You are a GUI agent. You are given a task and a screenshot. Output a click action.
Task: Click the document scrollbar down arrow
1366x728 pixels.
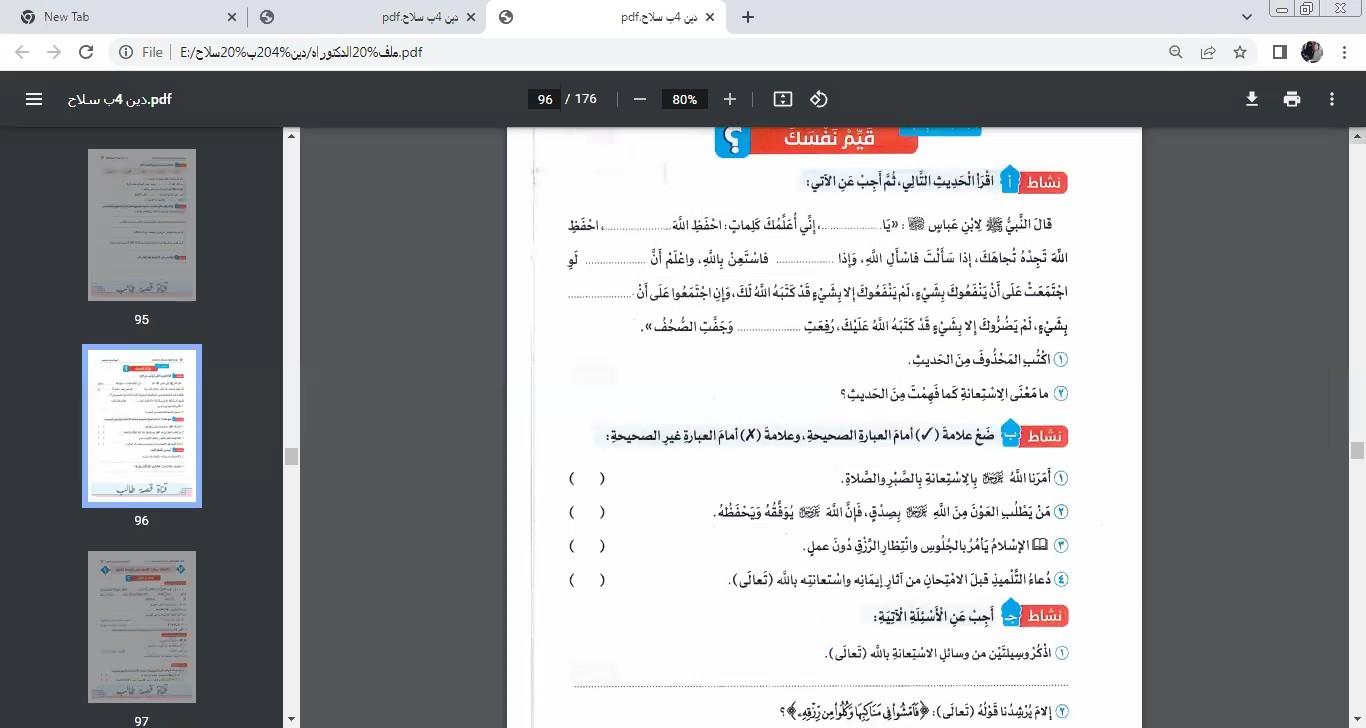[1357, 719]
